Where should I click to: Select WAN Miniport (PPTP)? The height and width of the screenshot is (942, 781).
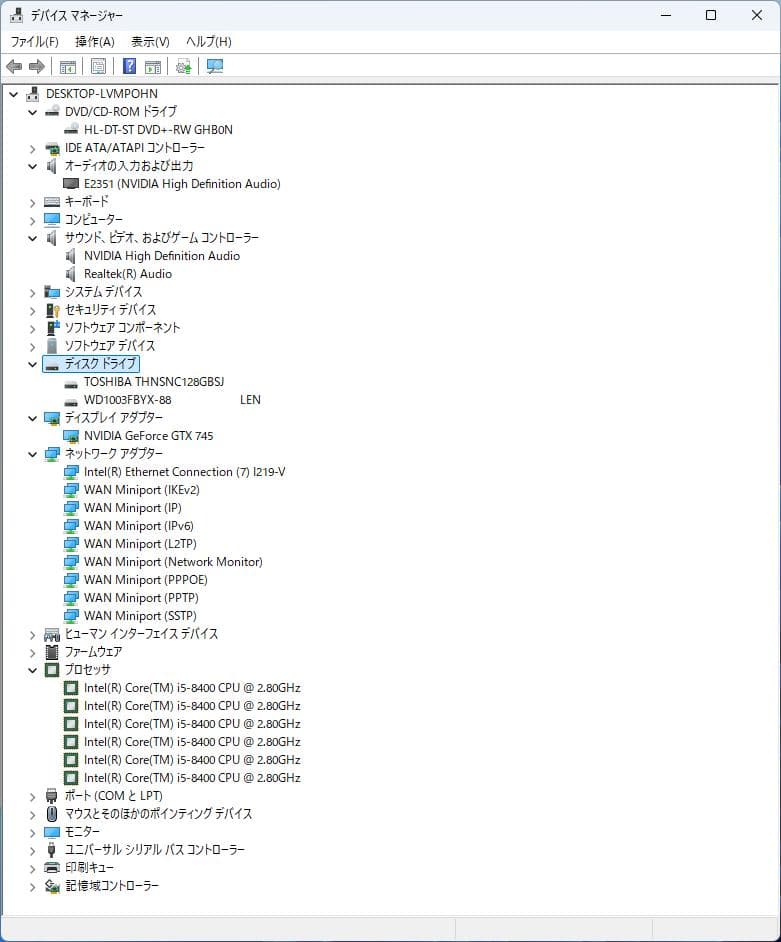click(141, 598)
